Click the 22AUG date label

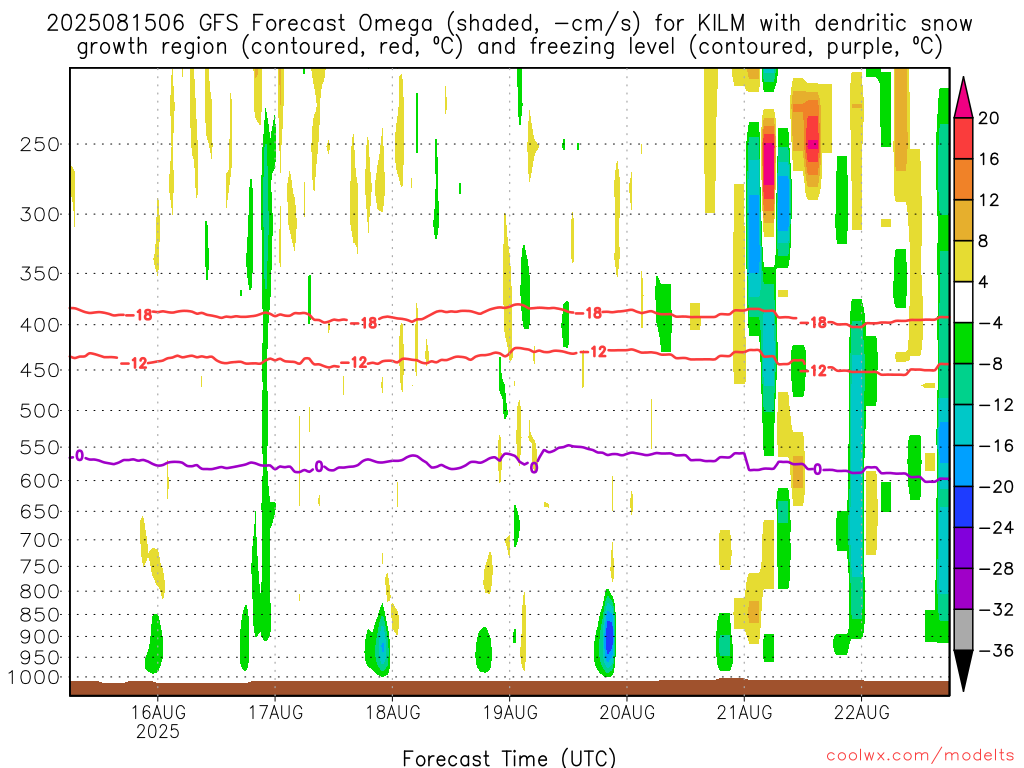(x=861, y=712)
